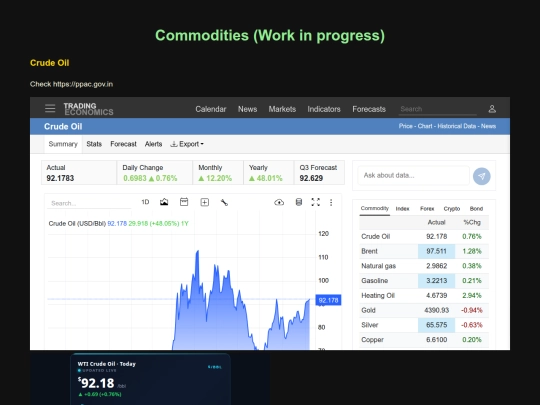Screen dimensions: 540x405
Task: Click the Price - Chart - Historical Data - News link
Action: (x=447, y=126)
